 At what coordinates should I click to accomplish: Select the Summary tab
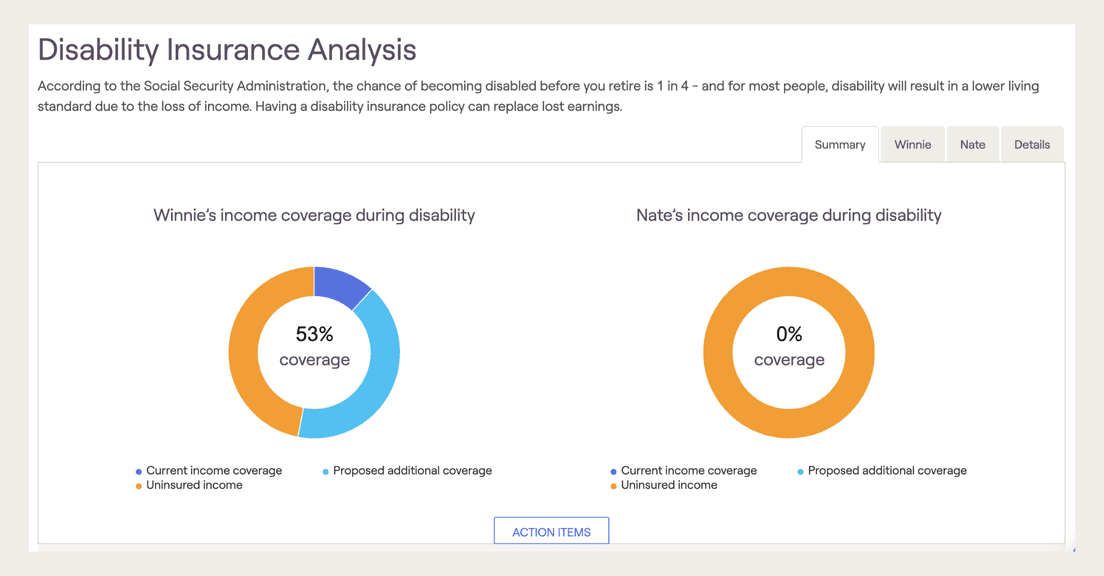[x=839, y=144]
